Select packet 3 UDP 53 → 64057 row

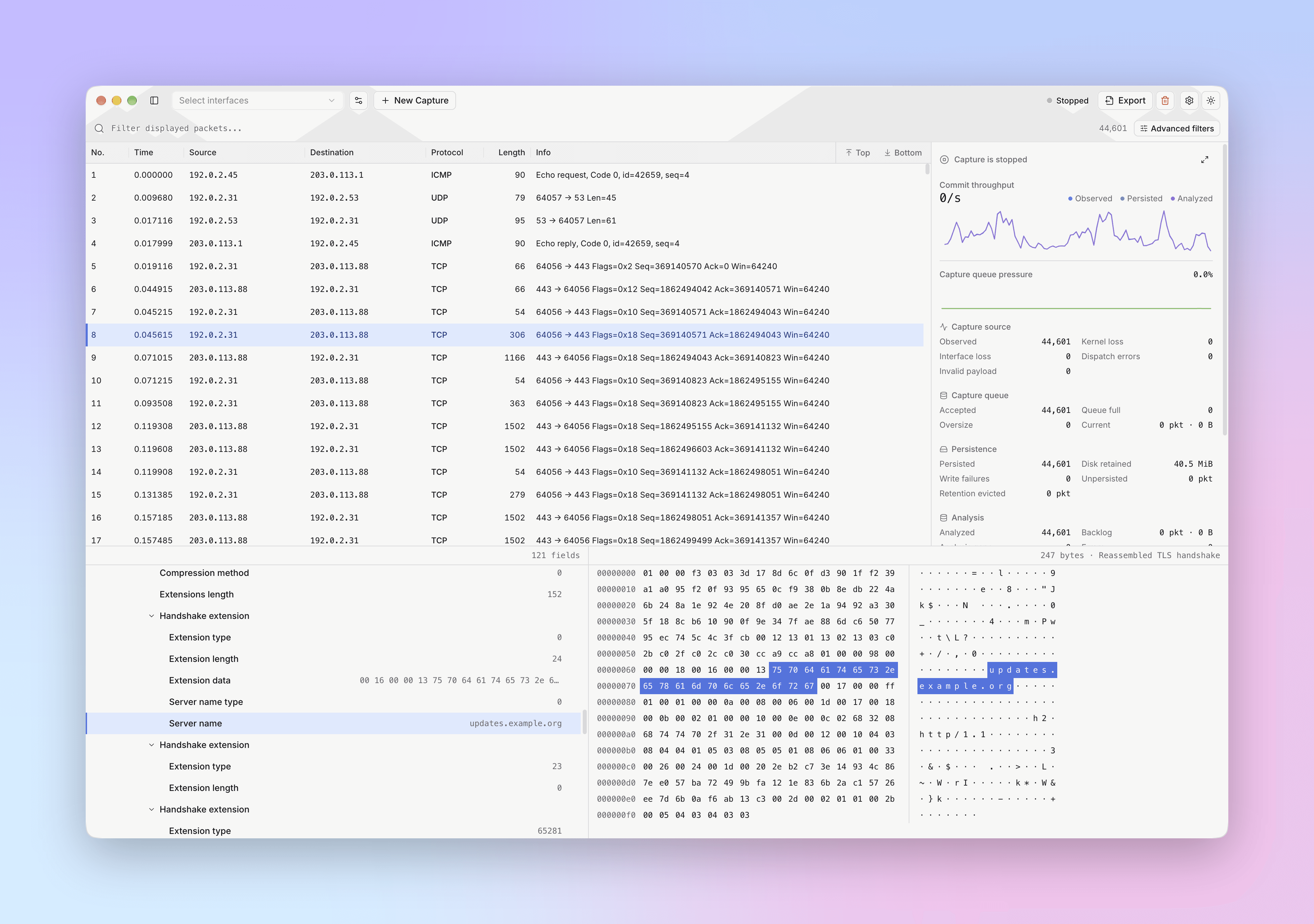[x=505, y=221]
